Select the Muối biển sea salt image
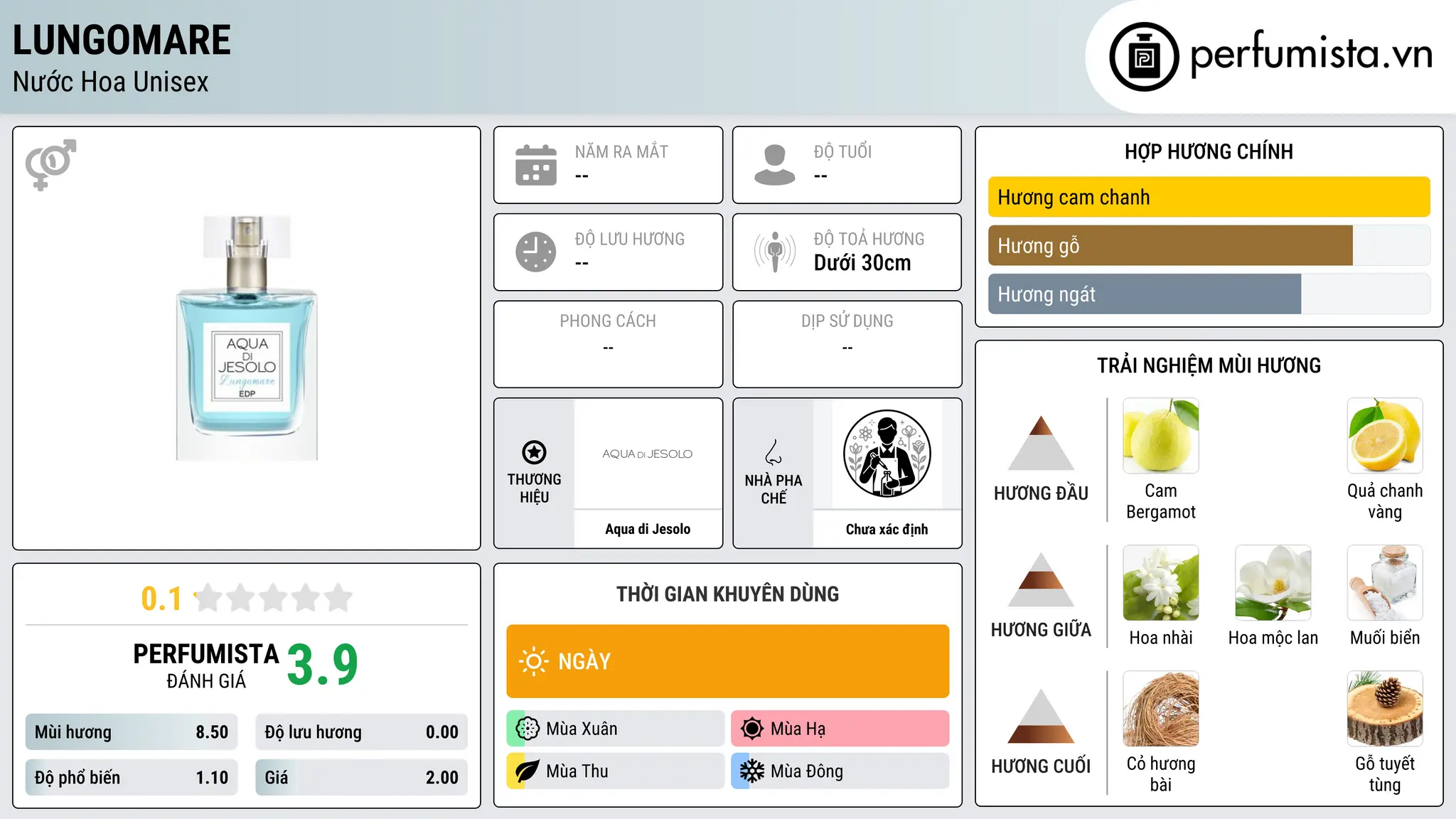Image resolution: width=1456 pixels, height=819 pixels. coord(1385,583)
